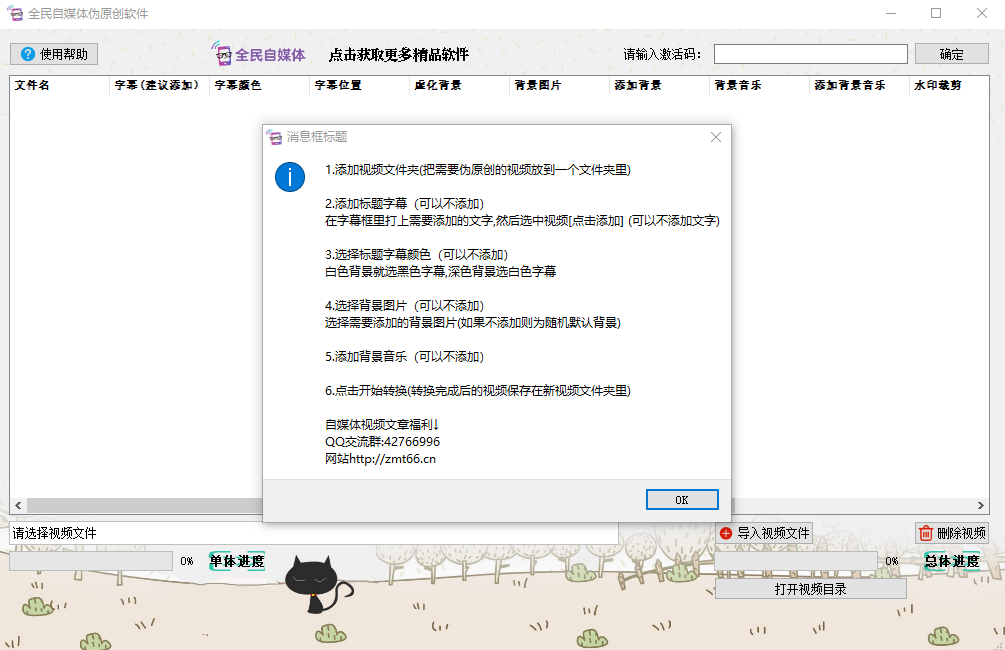Click the right arrow of the horizontal scrollbar
Viewport: 1005px width, 650px height.
pyautogui.click(x=982, y=505)
